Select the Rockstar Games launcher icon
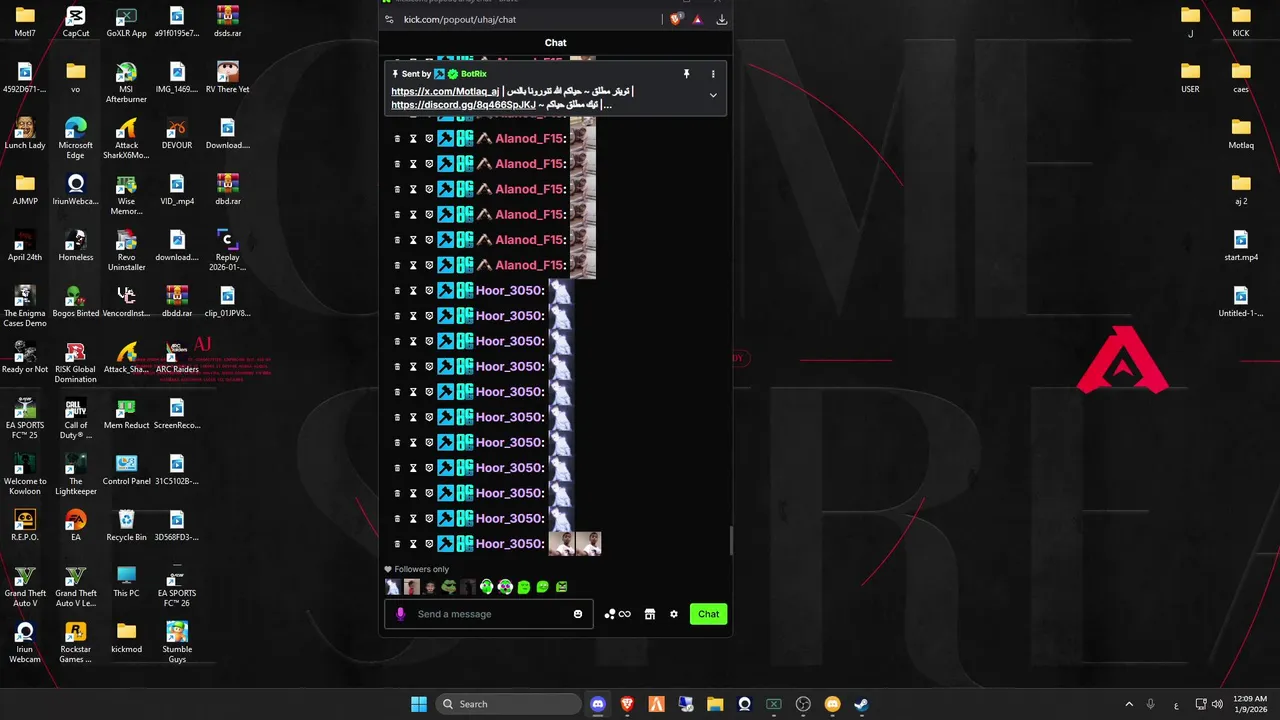The height and width of the screenshot is (720, 1280). (x=76, y=642)
